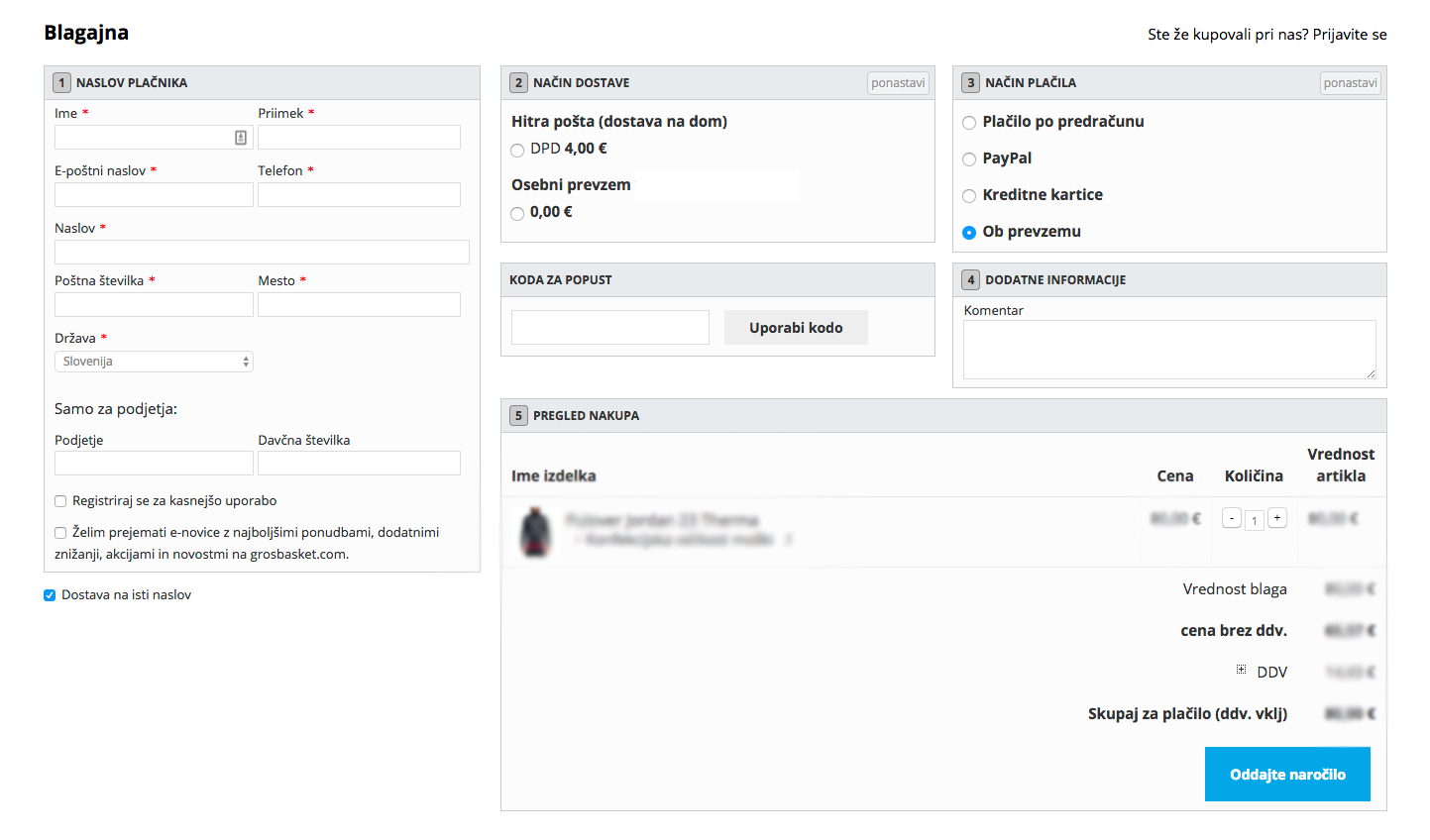Viewport: 1430px width, 840px height.
Task: Click ponastavi in Način dostave header
Action: [x=898, y=83]
